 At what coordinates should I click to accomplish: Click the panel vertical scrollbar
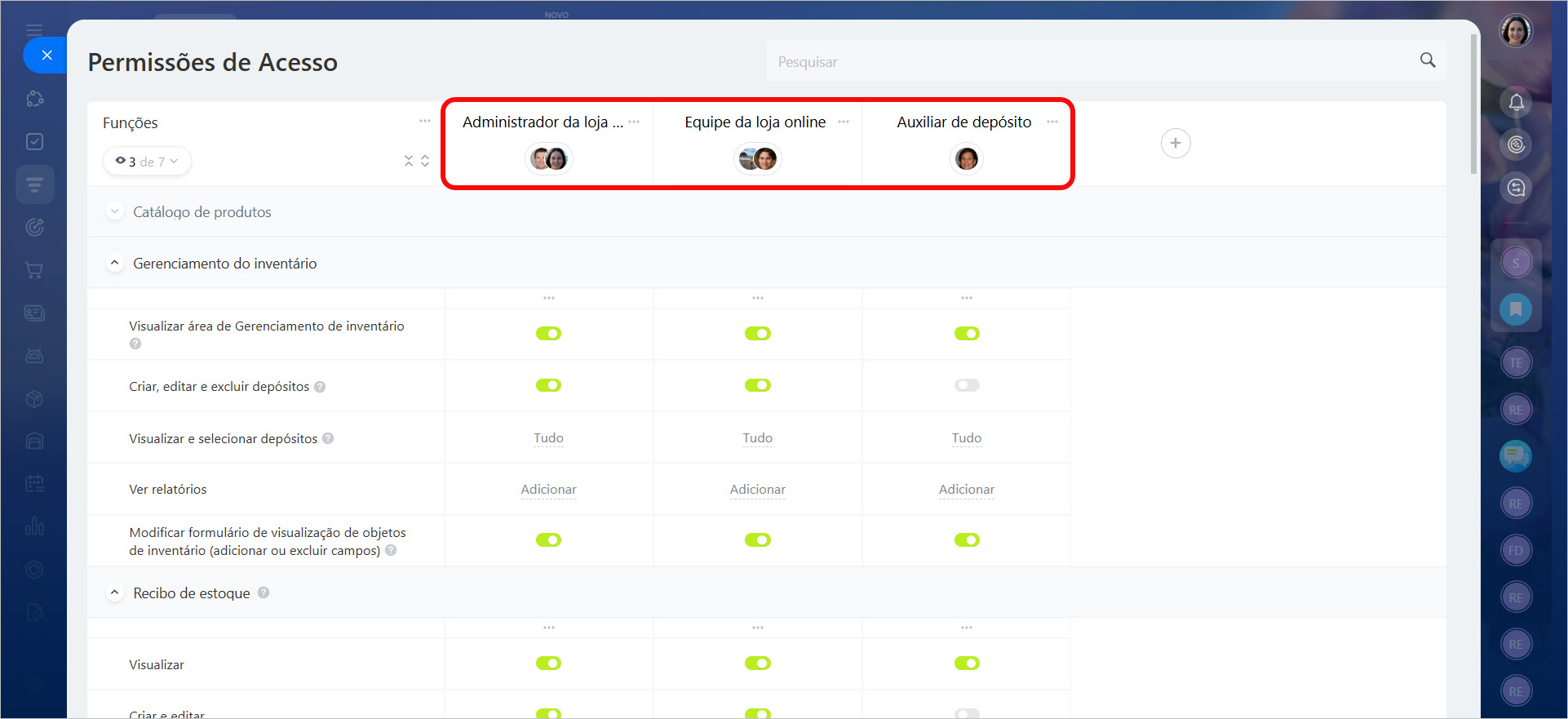point(1473,104)
